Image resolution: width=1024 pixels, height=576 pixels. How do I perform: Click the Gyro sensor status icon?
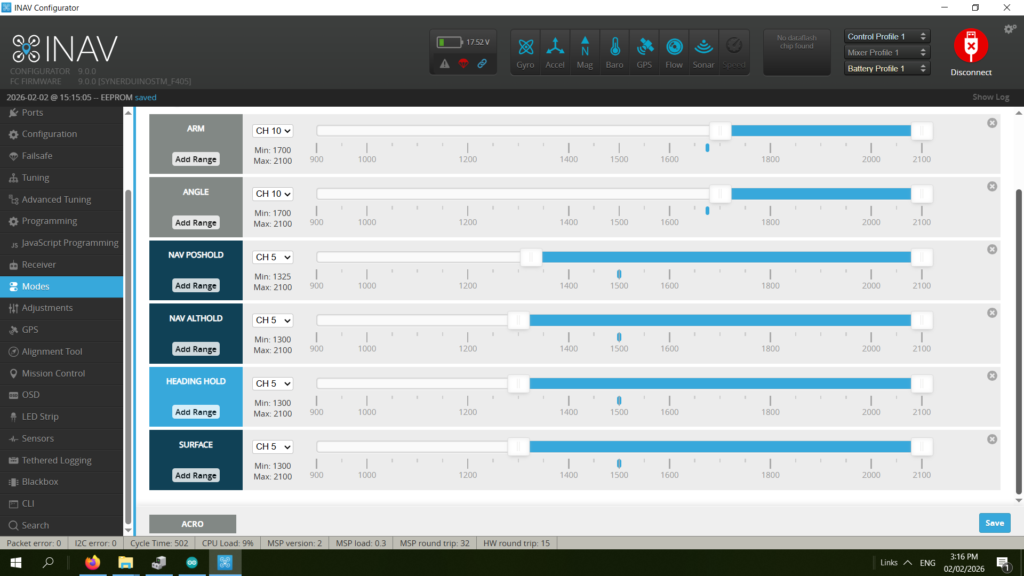(525, 51)
